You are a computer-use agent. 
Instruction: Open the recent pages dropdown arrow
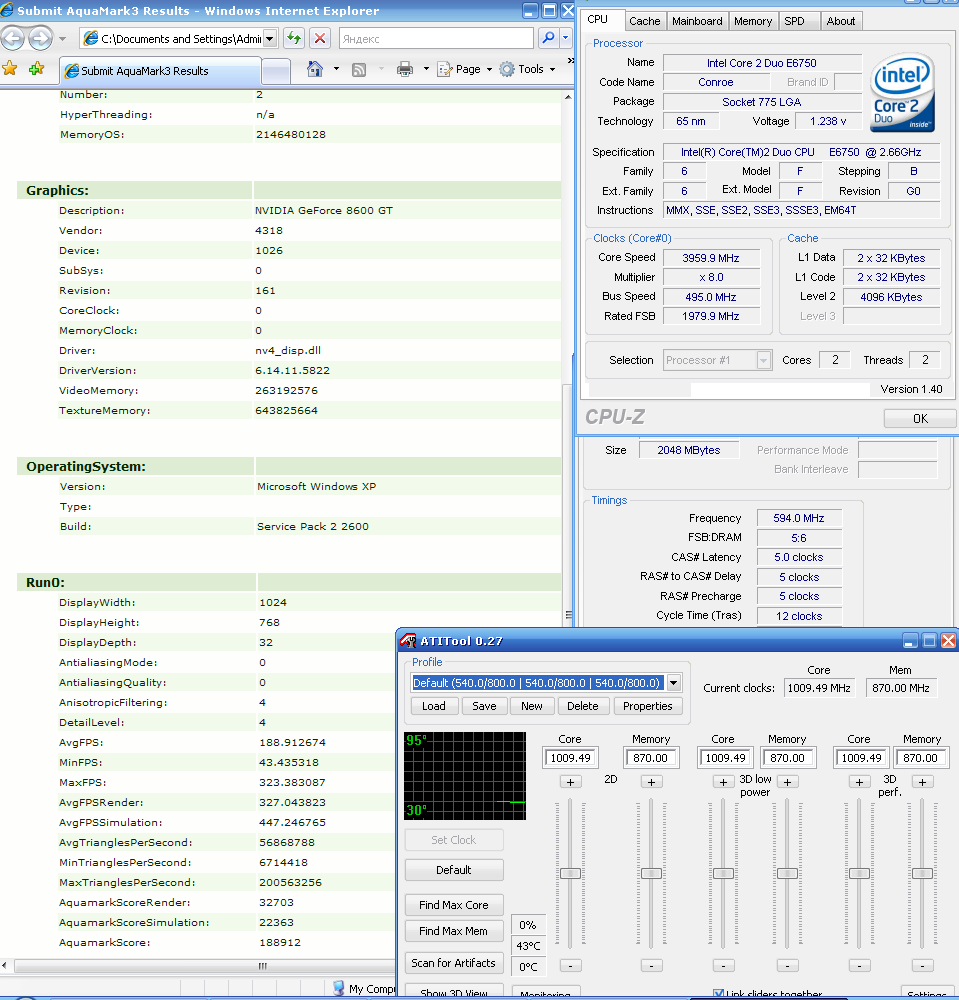(x=62, y=39)
